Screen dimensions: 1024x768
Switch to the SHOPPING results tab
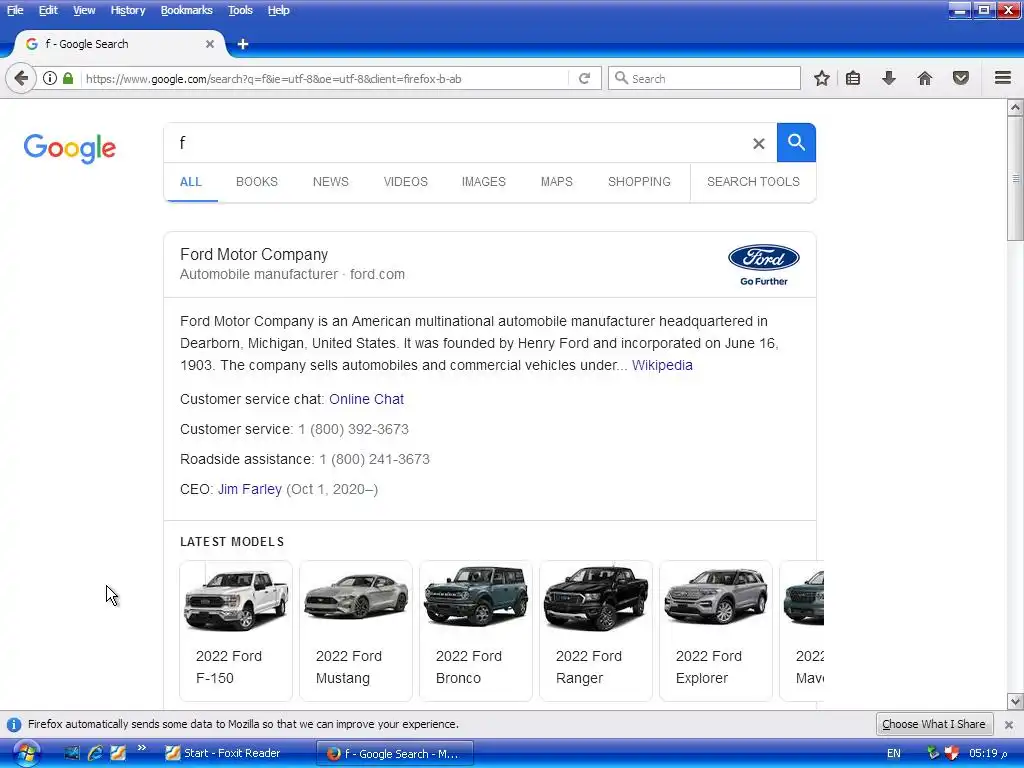[639, 182]
